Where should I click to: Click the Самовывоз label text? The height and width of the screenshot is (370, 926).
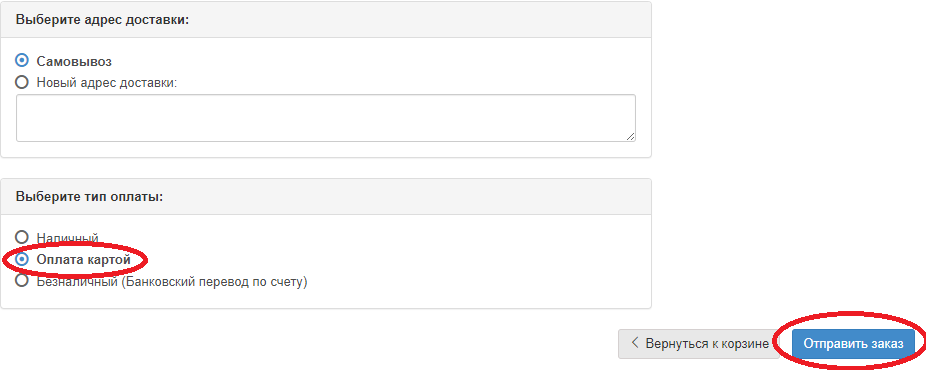pos(74,61)
